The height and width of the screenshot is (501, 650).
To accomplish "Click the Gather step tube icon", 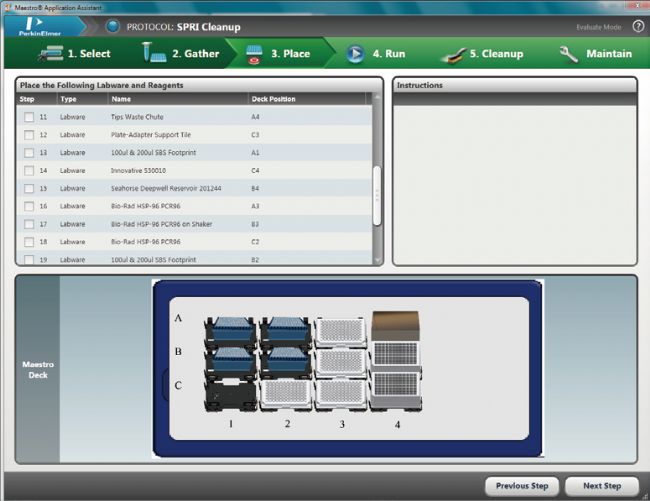I will tap(153, 53).
